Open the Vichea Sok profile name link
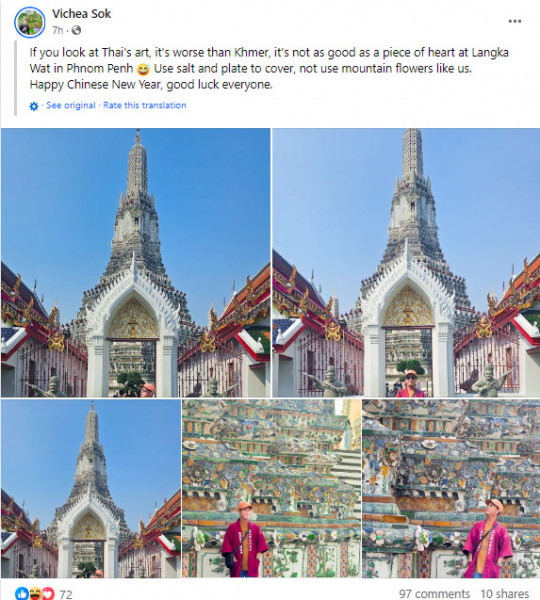The width and height of the screenshot is (540, 600). [x=82, y=14]
